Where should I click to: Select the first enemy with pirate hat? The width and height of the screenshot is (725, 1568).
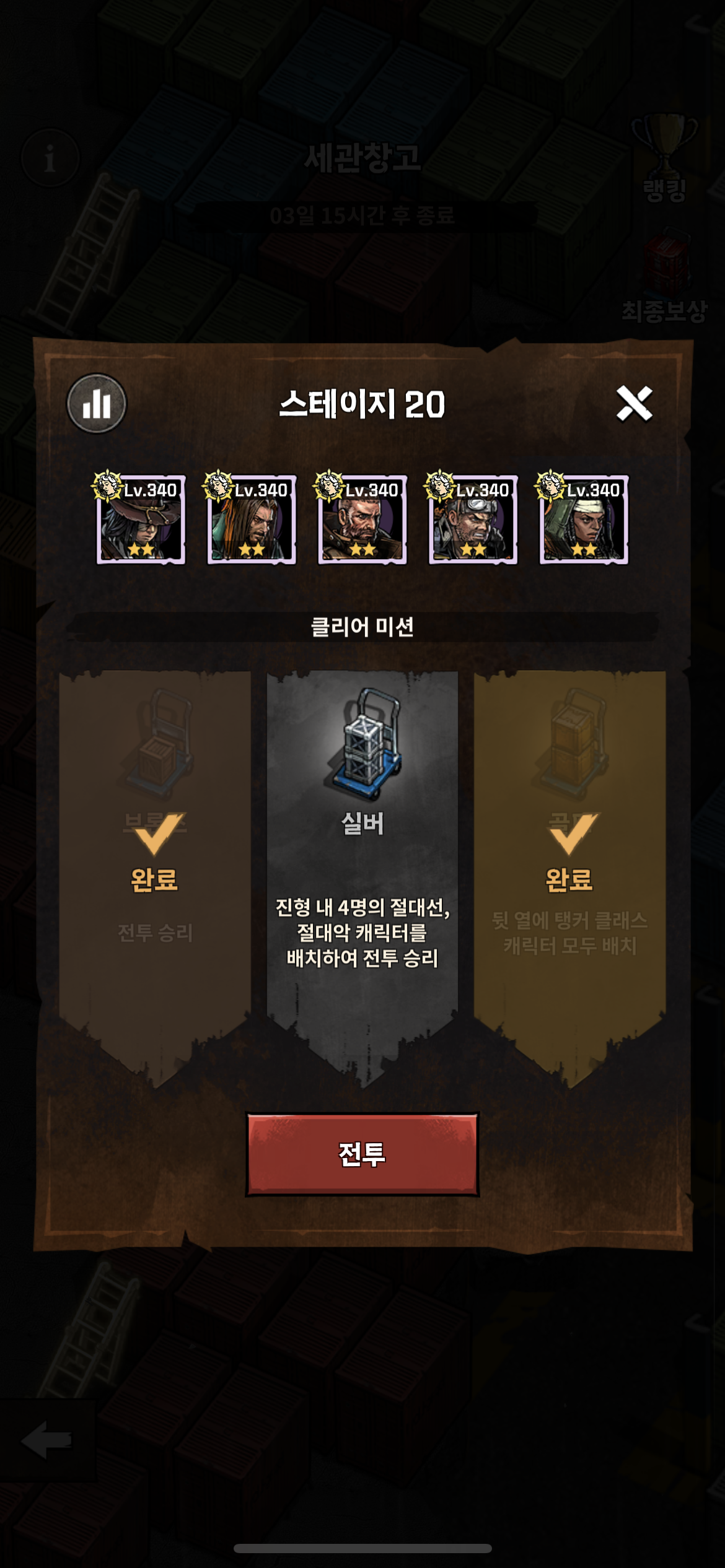[141, 519]
